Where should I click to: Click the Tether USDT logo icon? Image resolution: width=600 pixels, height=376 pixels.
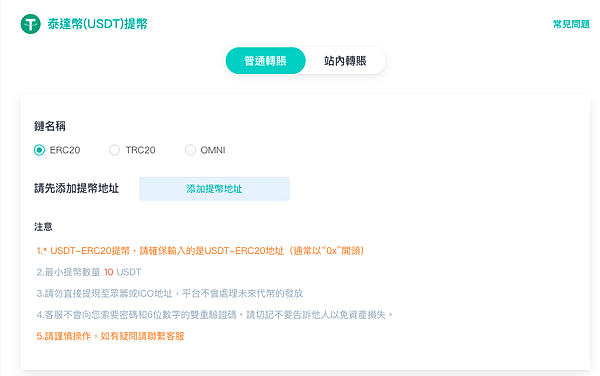[x=31, y=24]
